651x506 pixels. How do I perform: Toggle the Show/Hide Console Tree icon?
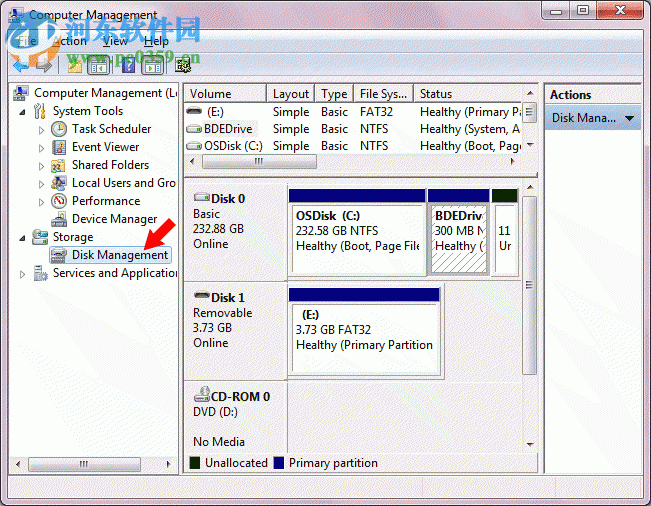pyautogui.click(x=99, y=65)
